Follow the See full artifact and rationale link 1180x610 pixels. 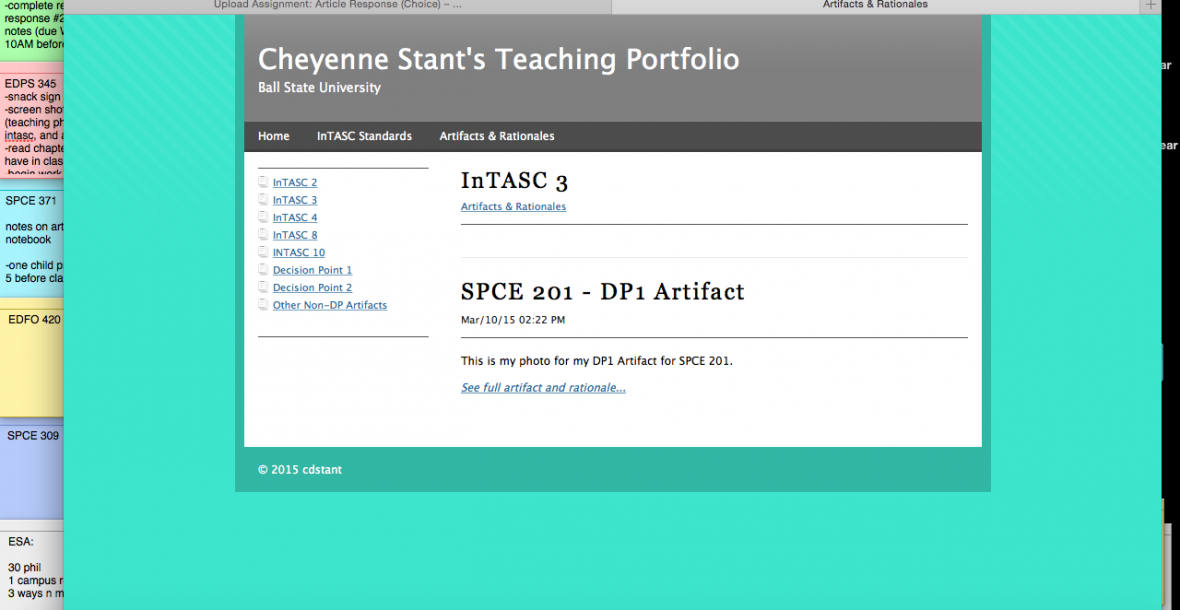coord(543,388)
